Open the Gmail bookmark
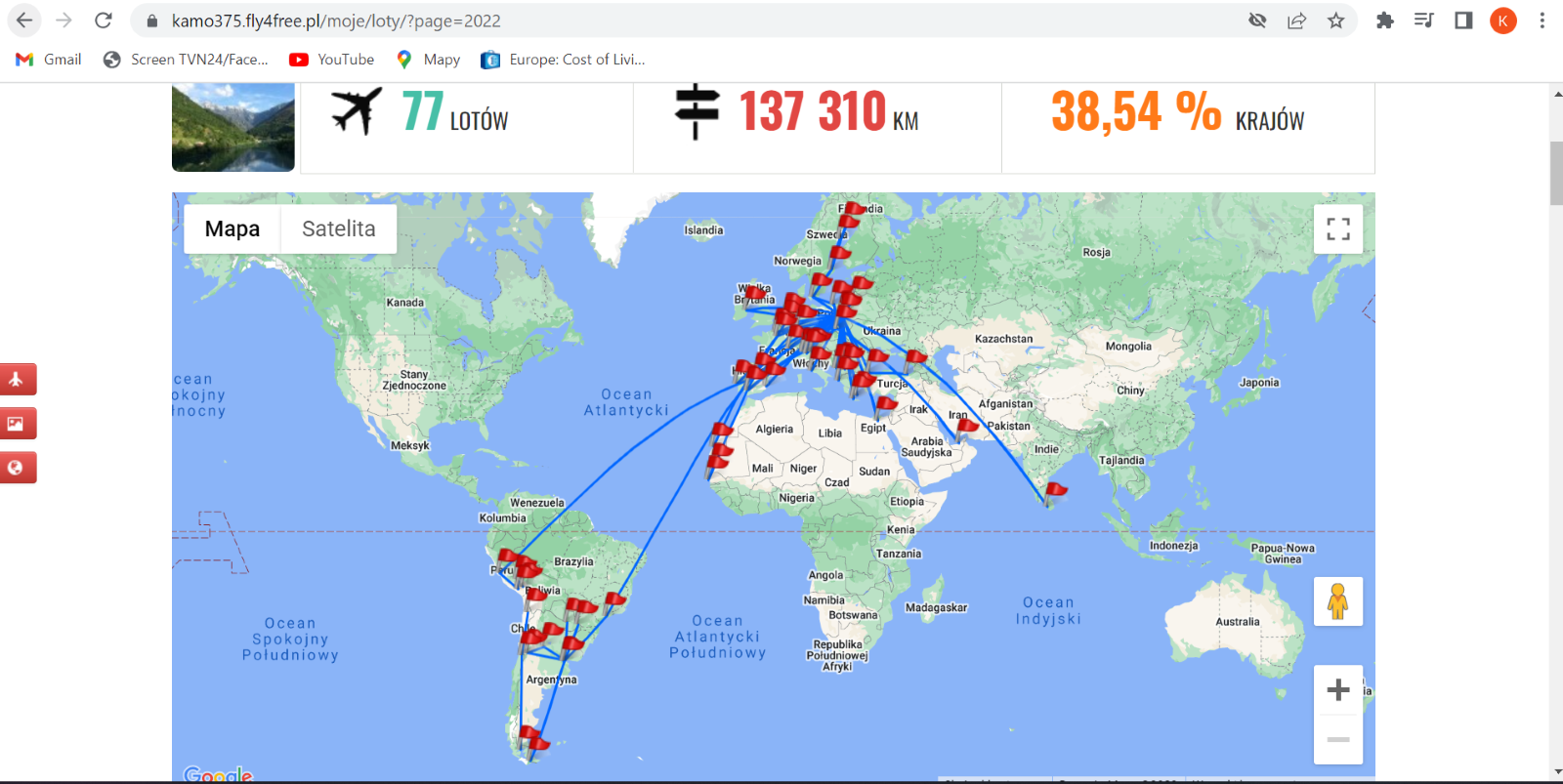1563x784 pixels. [x=49, y=60]
